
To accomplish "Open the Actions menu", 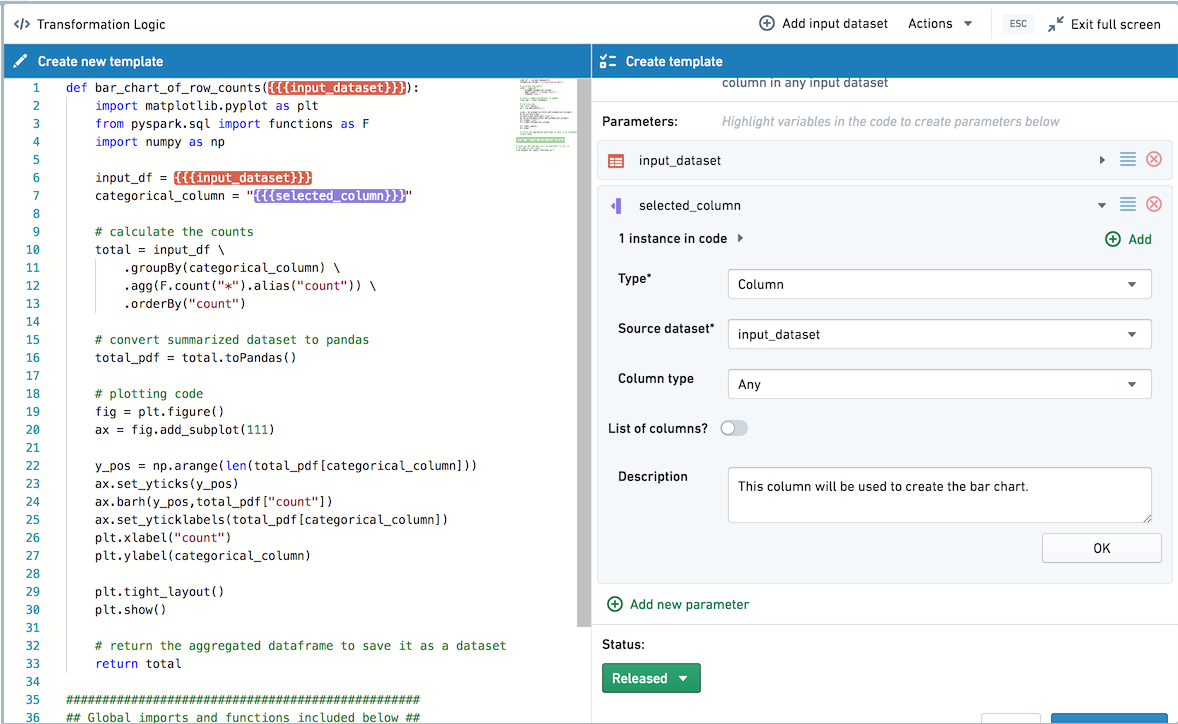I will click(940, 23).
